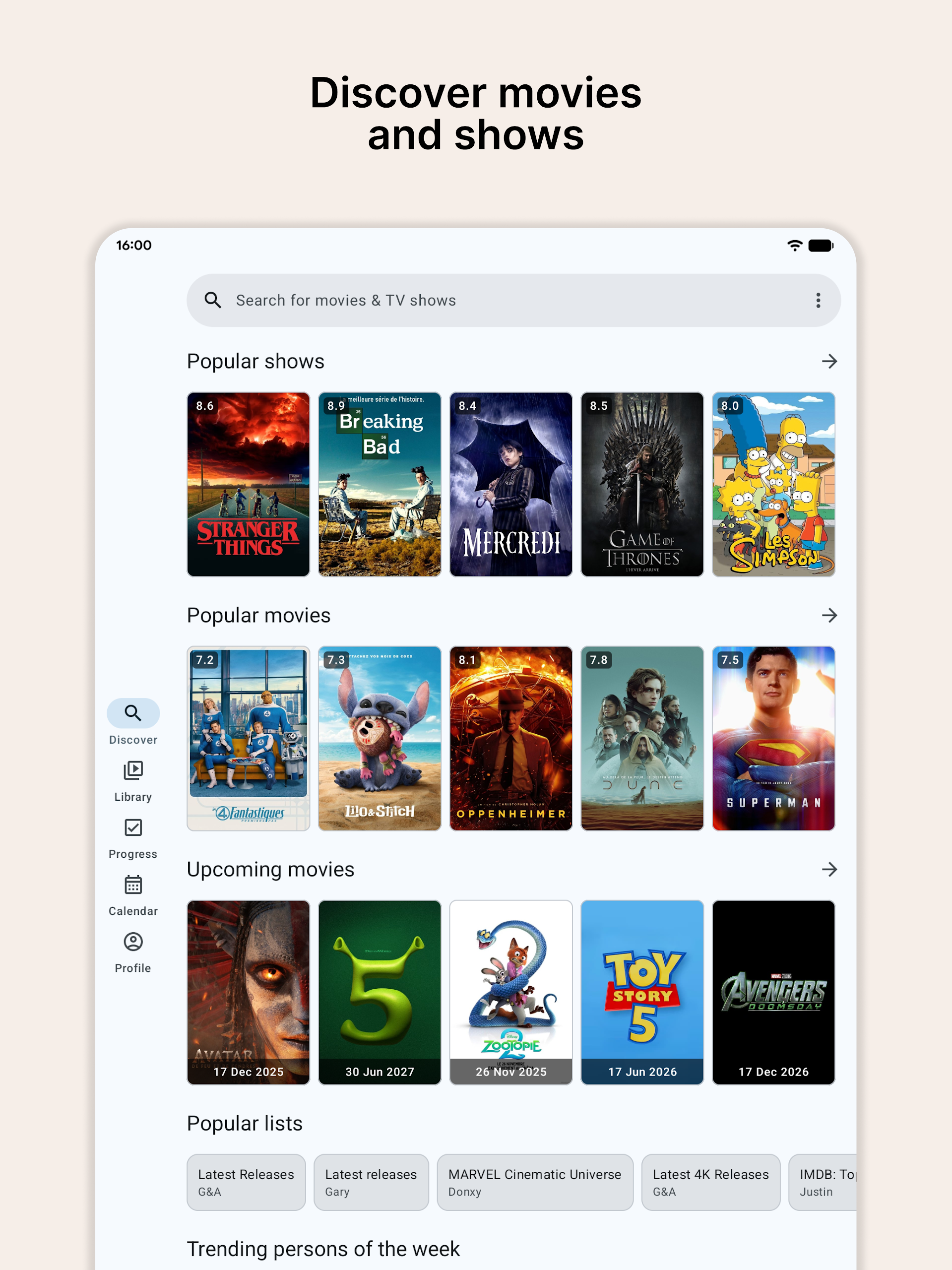Open the Profile page
The image size is (952, 1270).
(132, 952)
